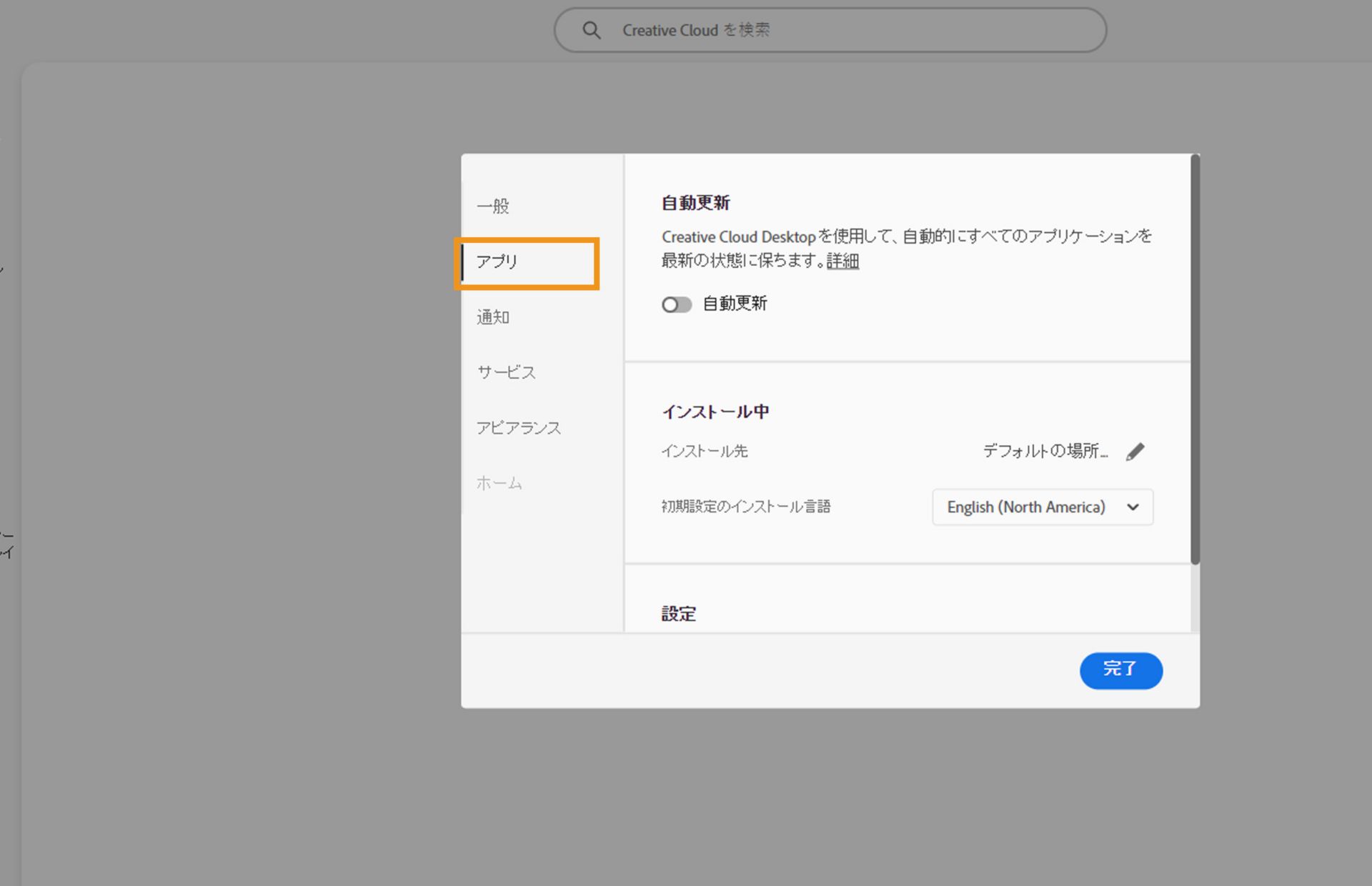
Task: Enable the 自動更新 toggle switch
Action: click(x=676, y=305)
